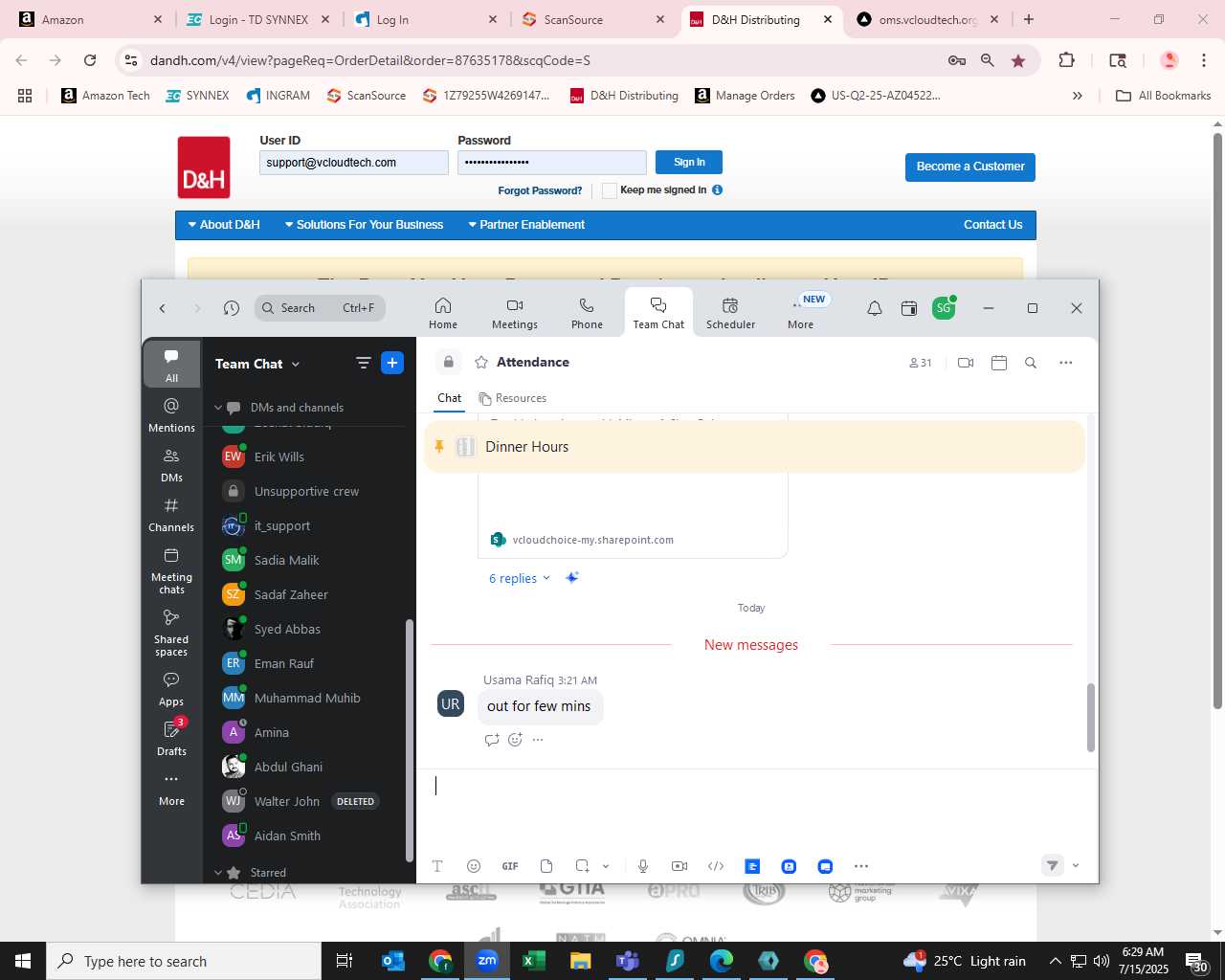Open Apps in Zoom sidebar
This screenshot has height=980, width=1225.
pyautogui.click(x=171, y=688)
